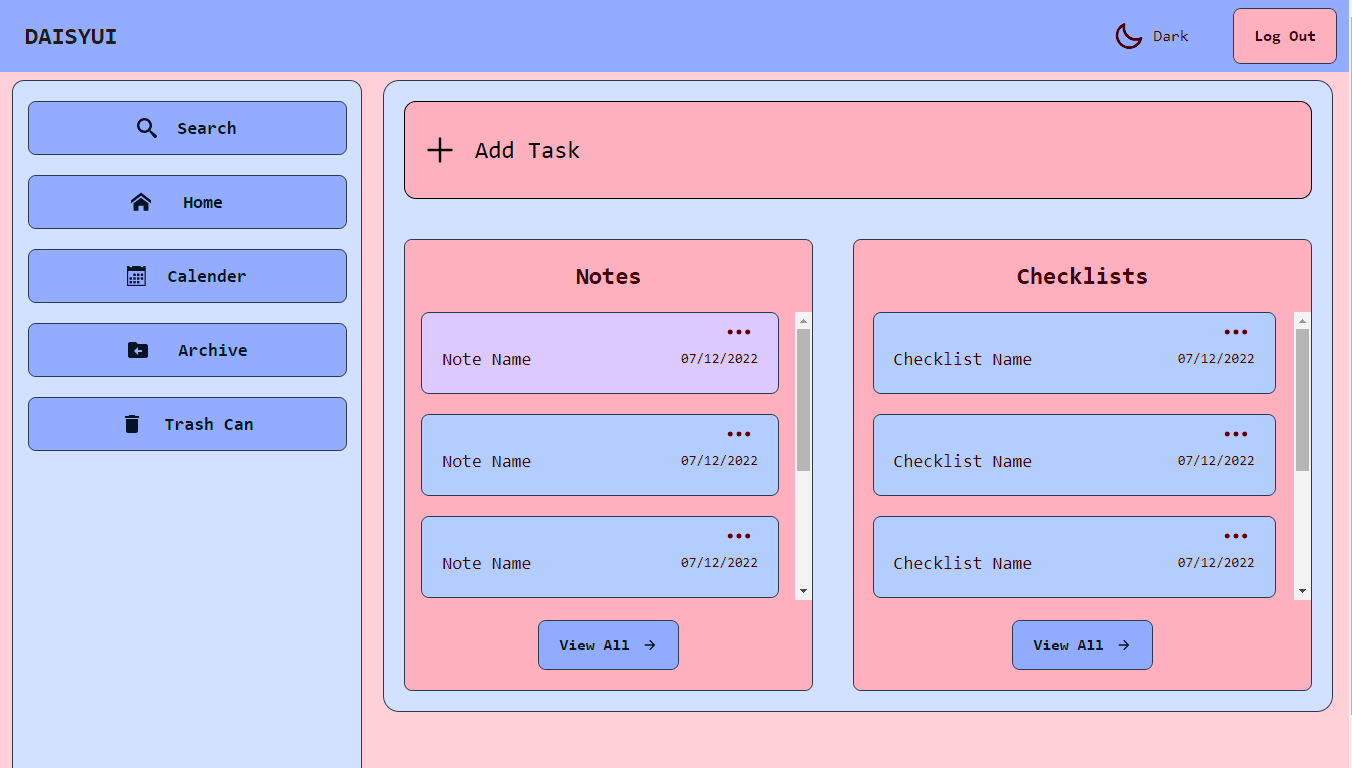Select the second Note Name text
The width and height of the screenshot is (1352, 768).
487,461
